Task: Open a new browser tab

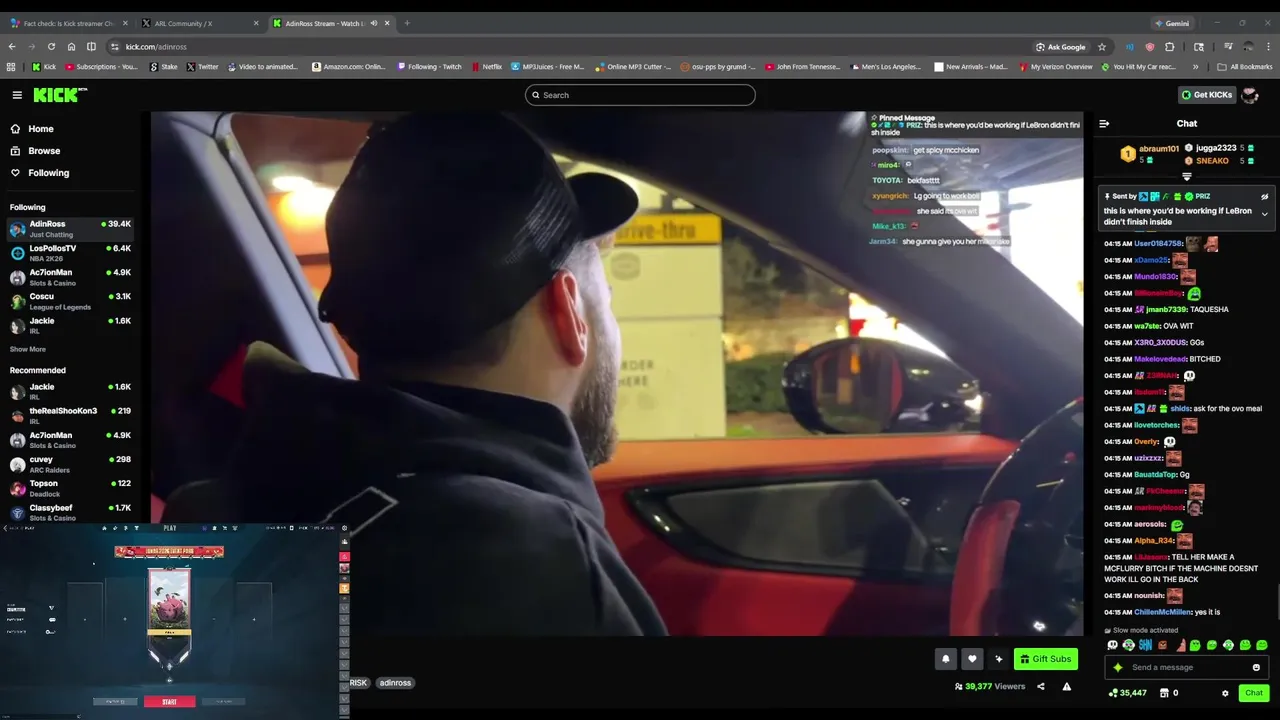Action: pos(407,23)
